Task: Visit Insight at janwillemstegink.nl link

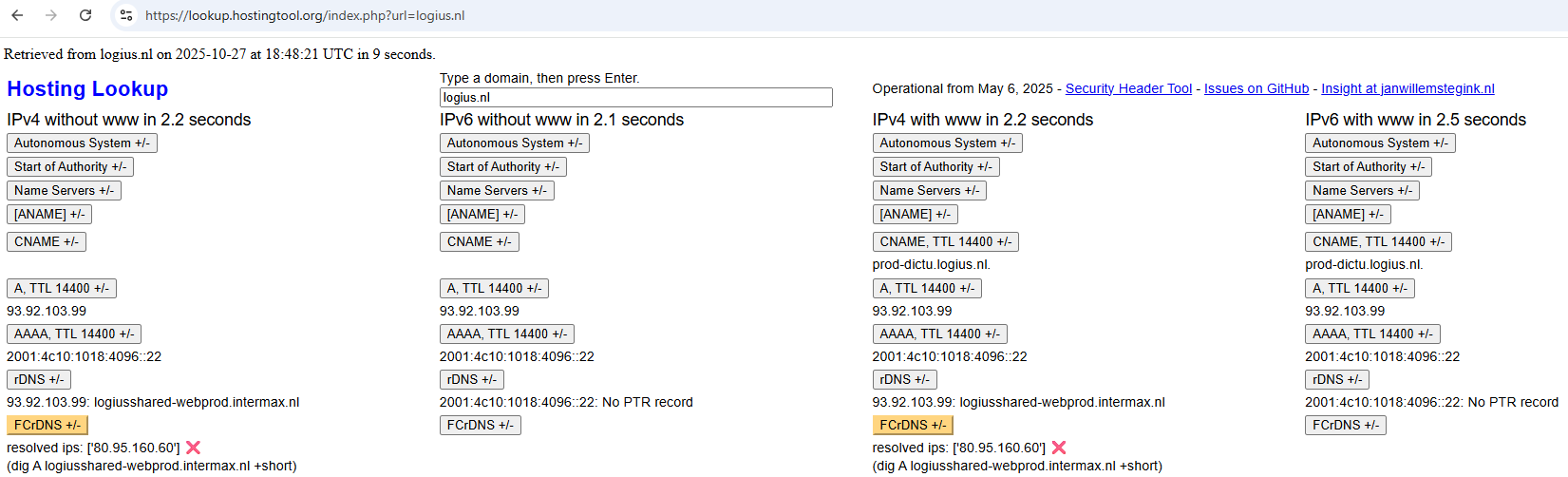Action: point(1407,88)
